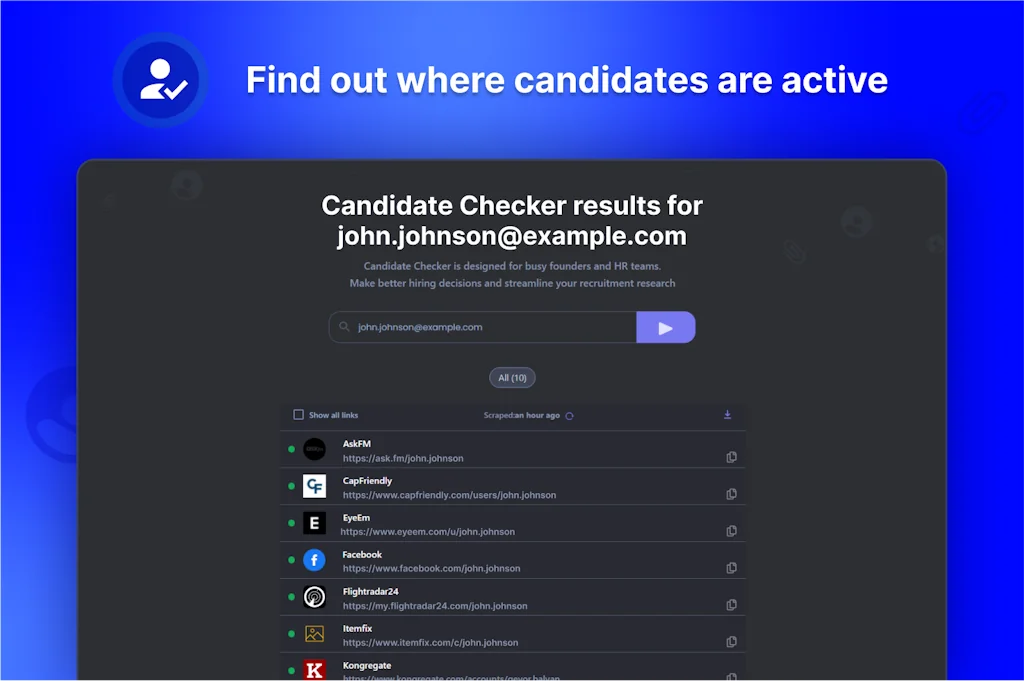The image size is (1024, 681).
Task: Click the green indicator next to Itemfix
Action: pos(293,633)
